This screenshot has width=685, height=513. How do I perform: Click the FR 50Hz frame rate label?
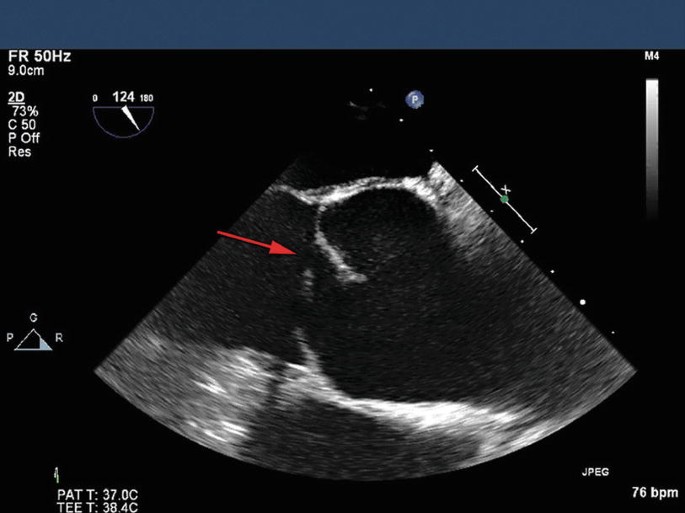pyautogui.click(x=30, y=60)
